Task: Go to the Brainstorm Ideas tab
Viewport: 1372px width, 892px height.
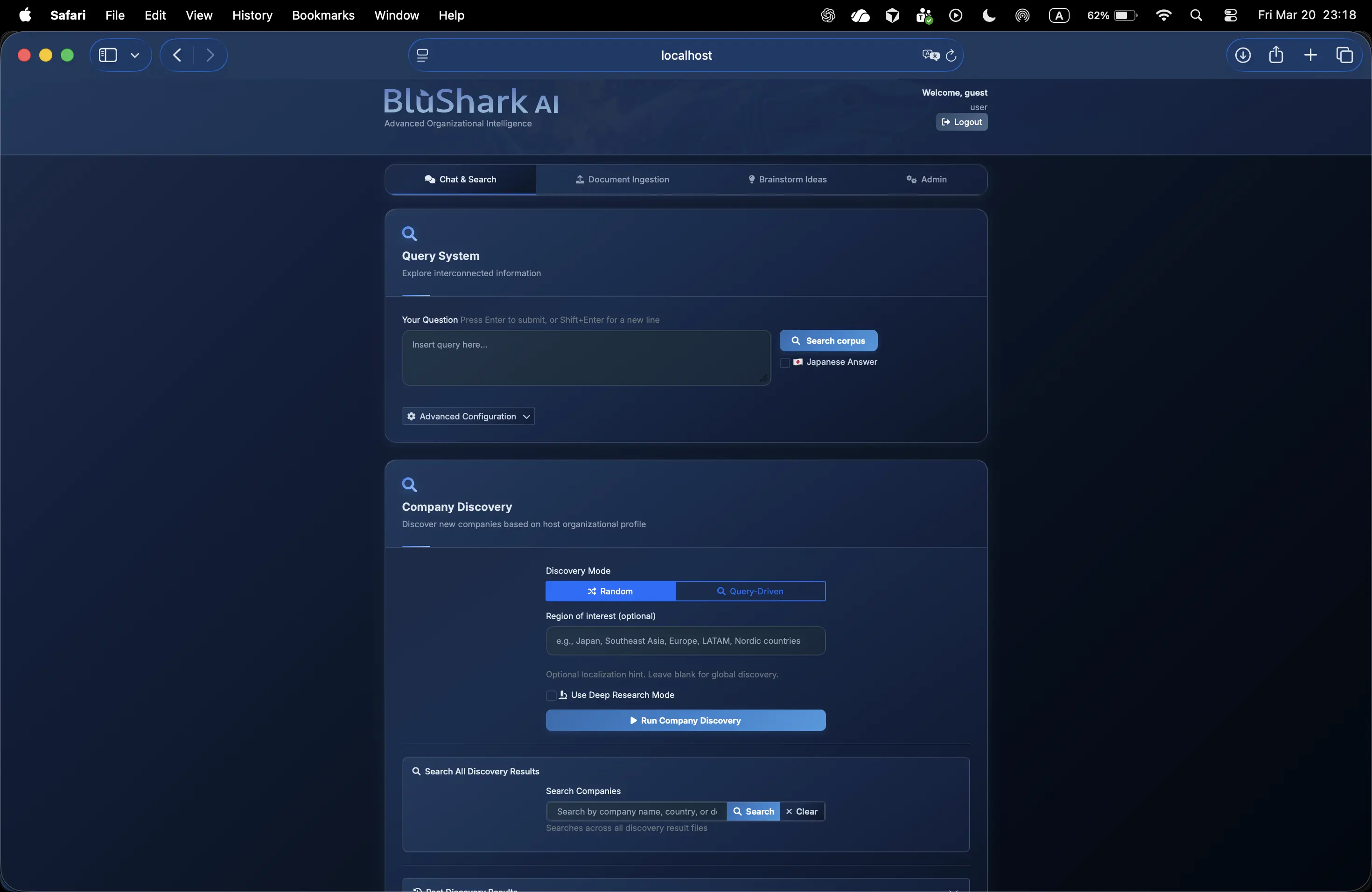Action: click(x=787, y=179)
